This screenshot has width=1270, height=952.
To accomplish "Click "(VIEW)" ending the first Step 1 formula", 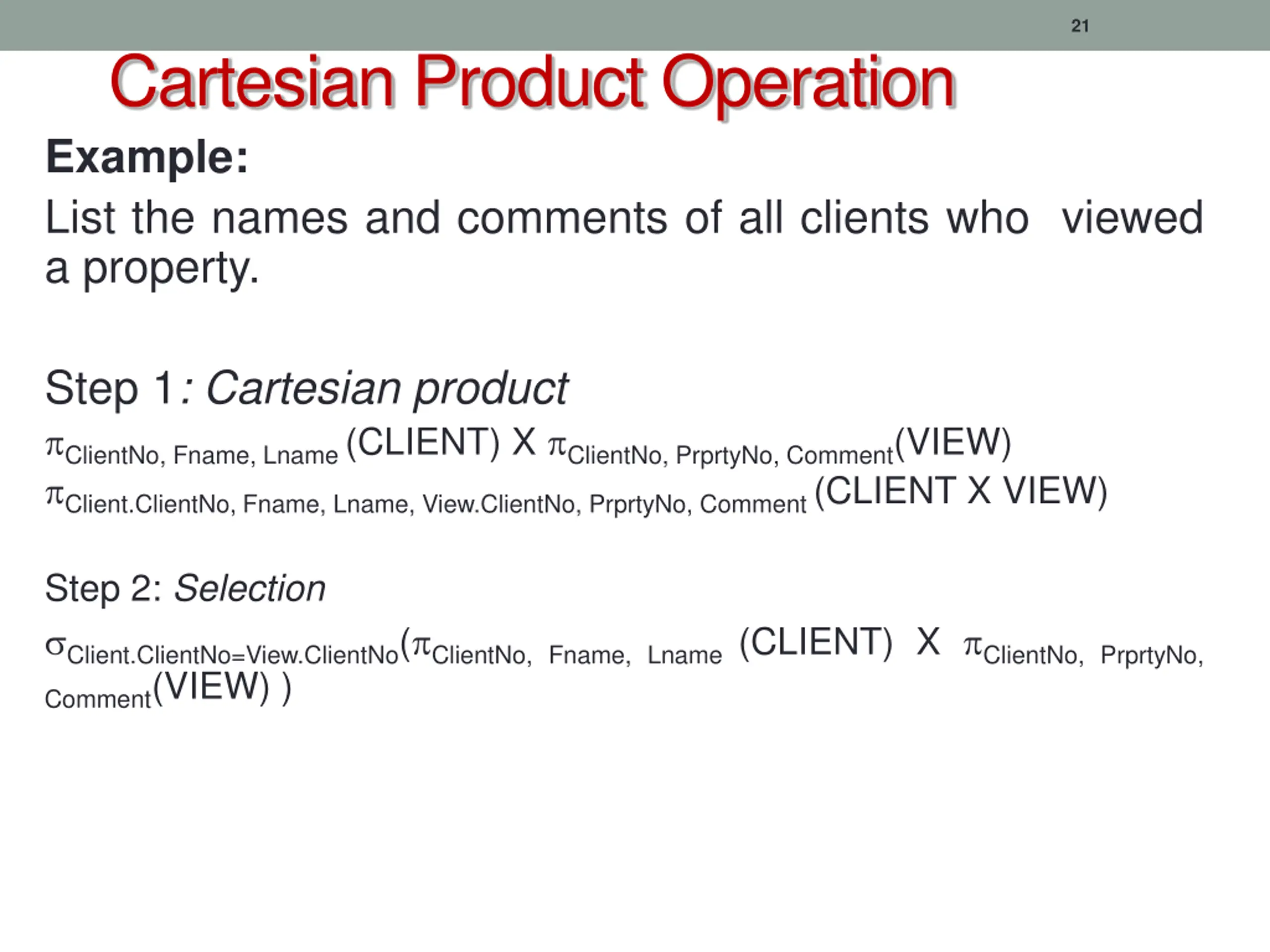I will point(953,442).
